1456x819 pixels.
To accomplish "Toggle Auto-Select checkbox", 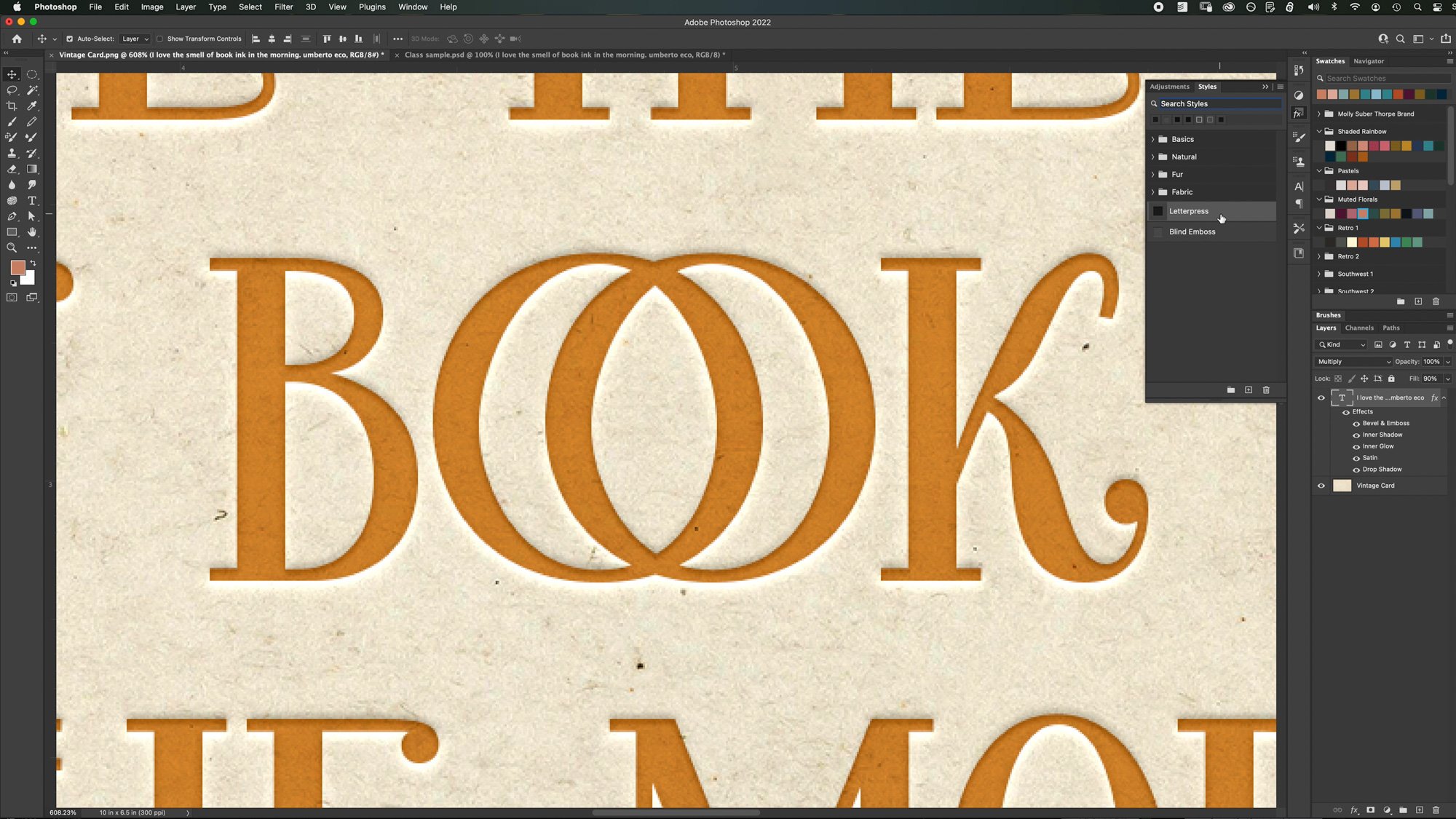I will [70, 39].
